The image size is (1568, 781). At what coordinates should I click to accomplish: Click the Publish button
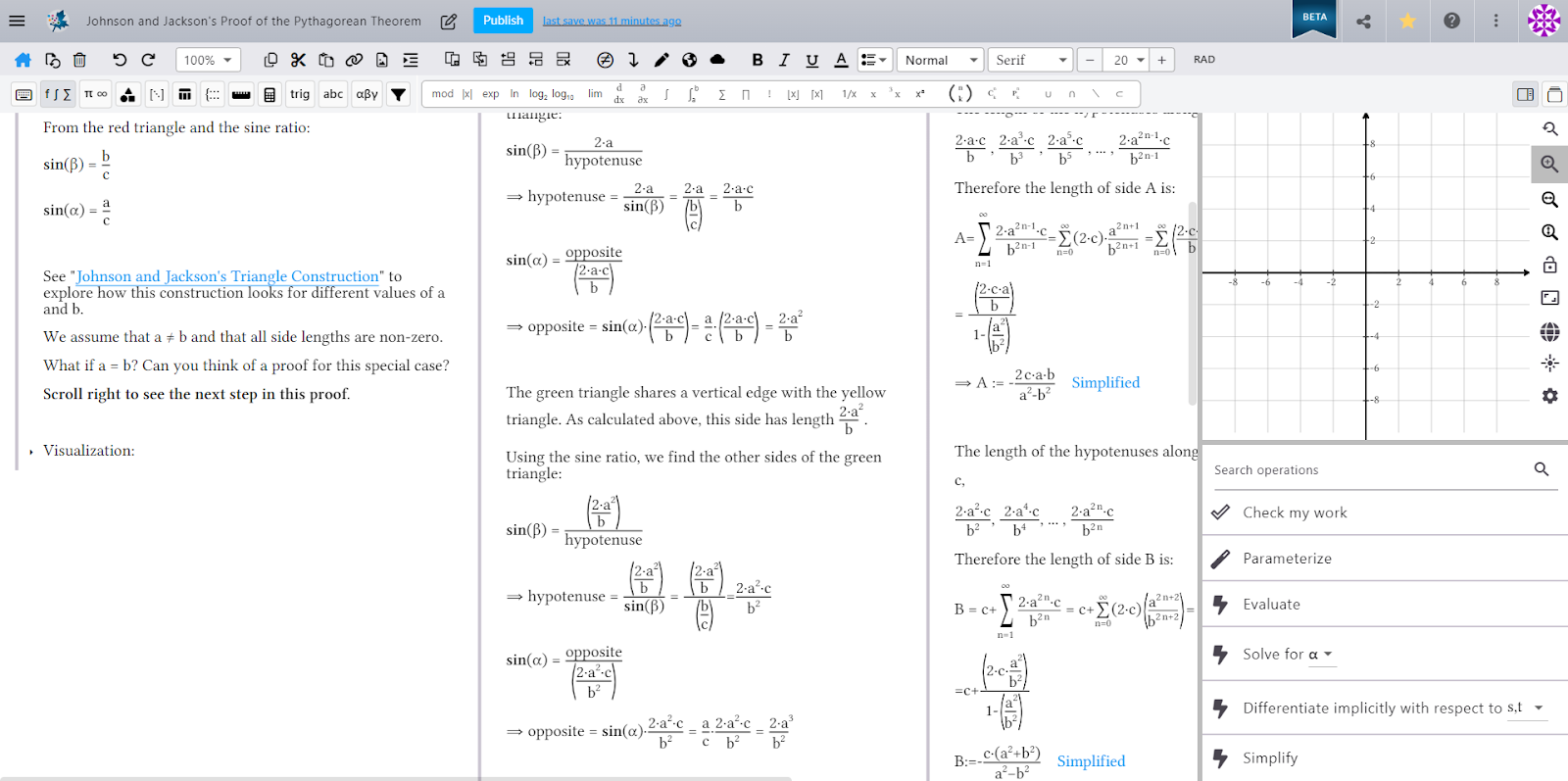(x=503, y=21)
